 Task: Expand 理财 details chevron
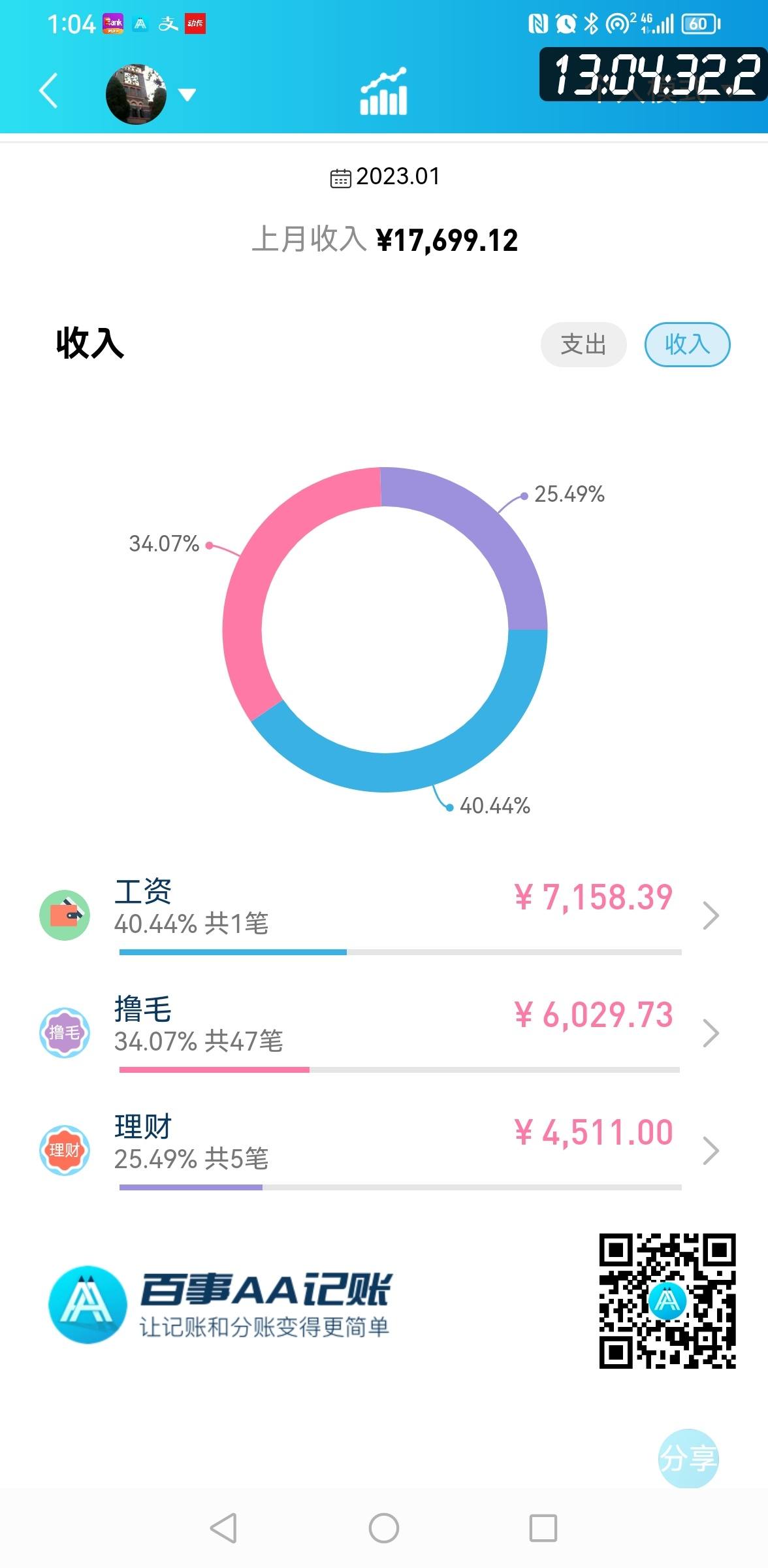tap(711, 1151)
